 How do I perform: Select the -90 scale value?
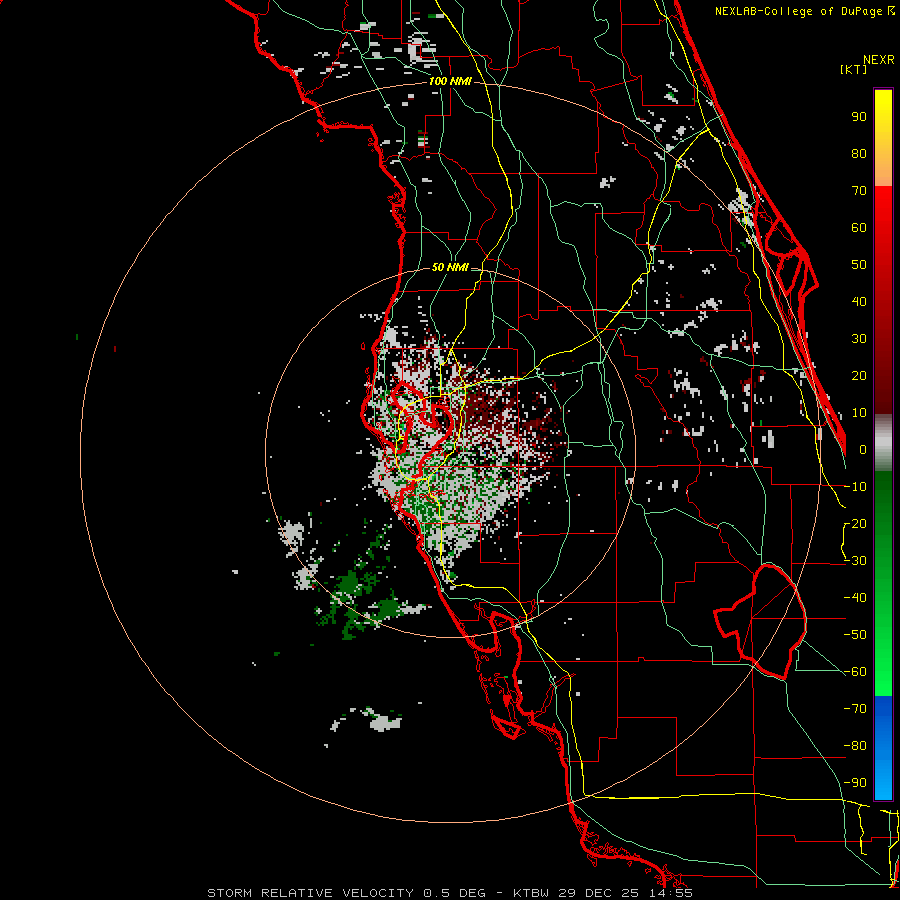click(855, 783)
